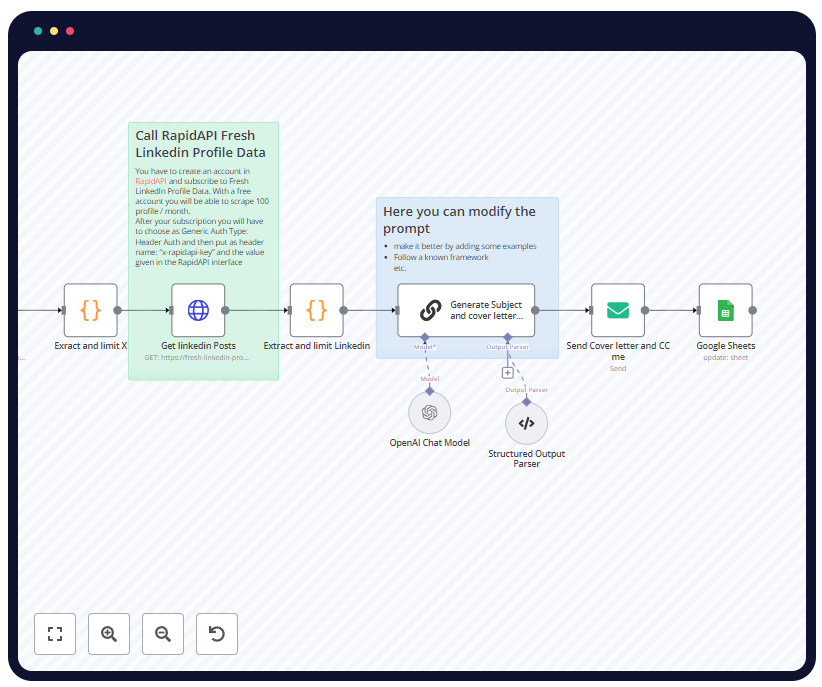Viewport: 822px width, 687px height.
Task: Reset the canvas view with the undo arrow
Action: coord(217,634)
